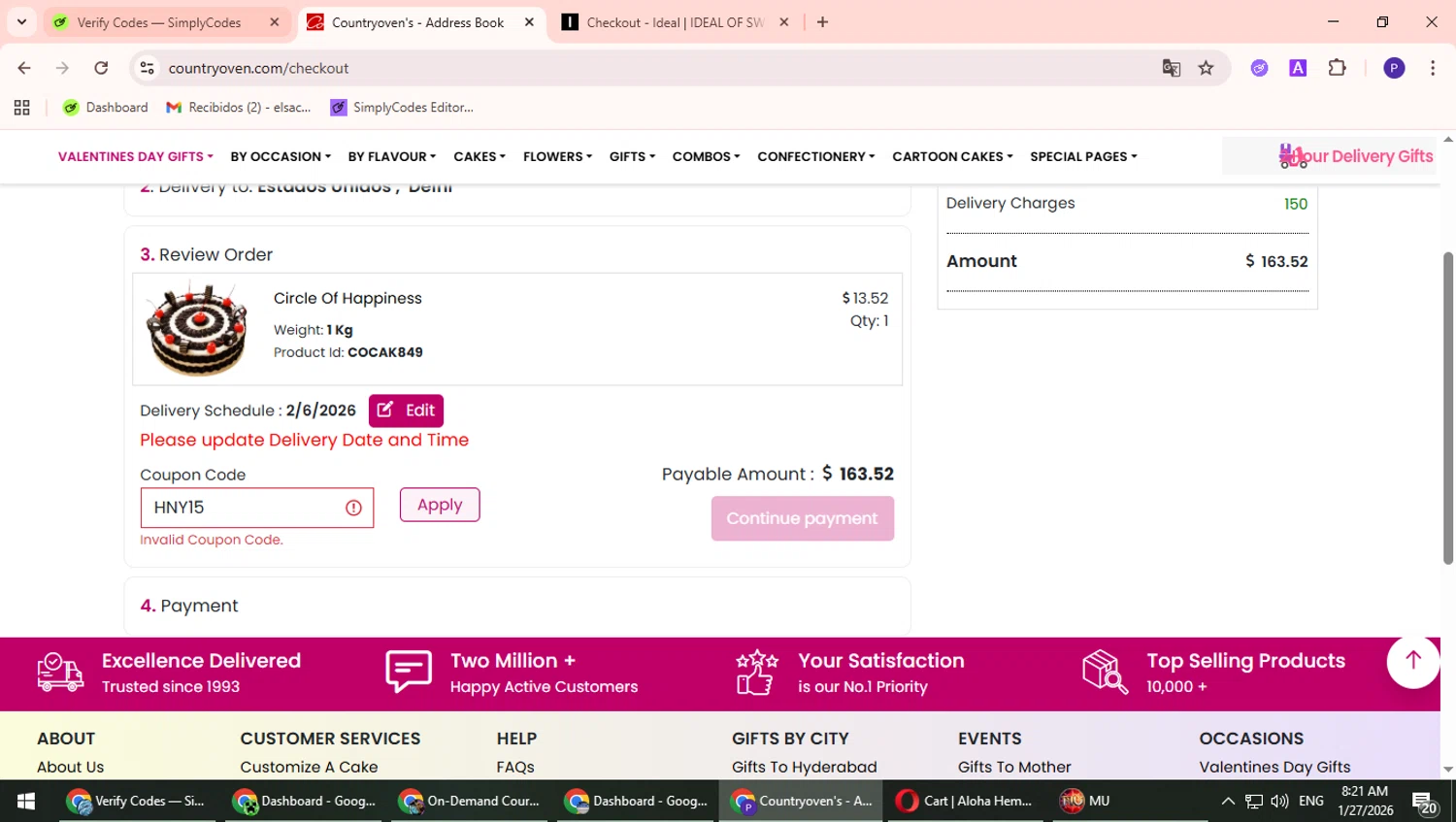Open FAQs footer link
1456x822 pixels.
[515, 767]
